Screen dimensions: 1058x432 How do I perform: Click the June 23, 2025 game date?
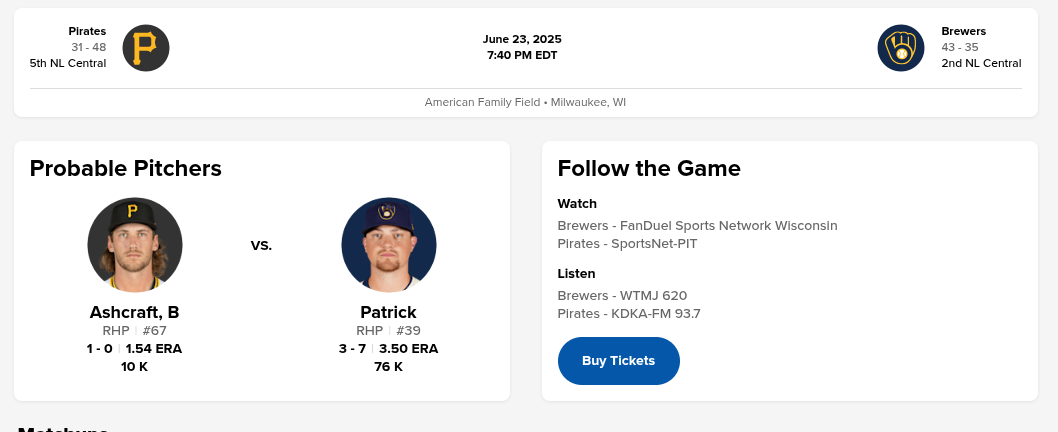tap(522, 39)
